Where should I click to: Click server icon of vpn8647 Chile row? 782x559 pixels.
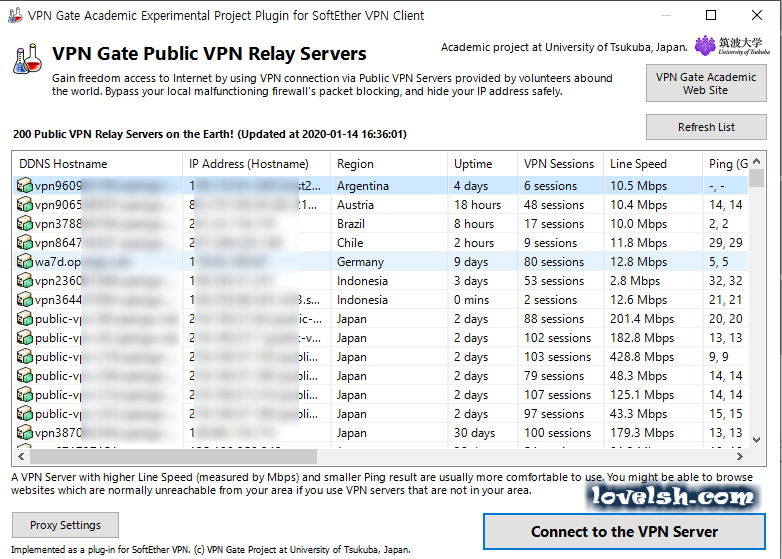click(x=25, y=242)
